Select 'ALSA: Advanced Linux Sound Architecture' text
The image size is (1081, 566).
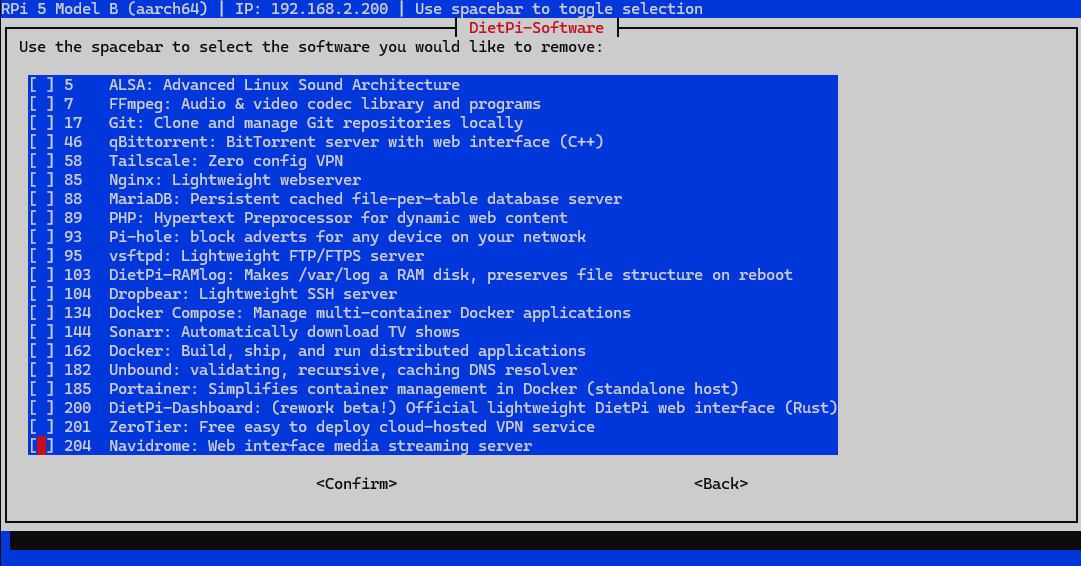click(x=284, y=85)
